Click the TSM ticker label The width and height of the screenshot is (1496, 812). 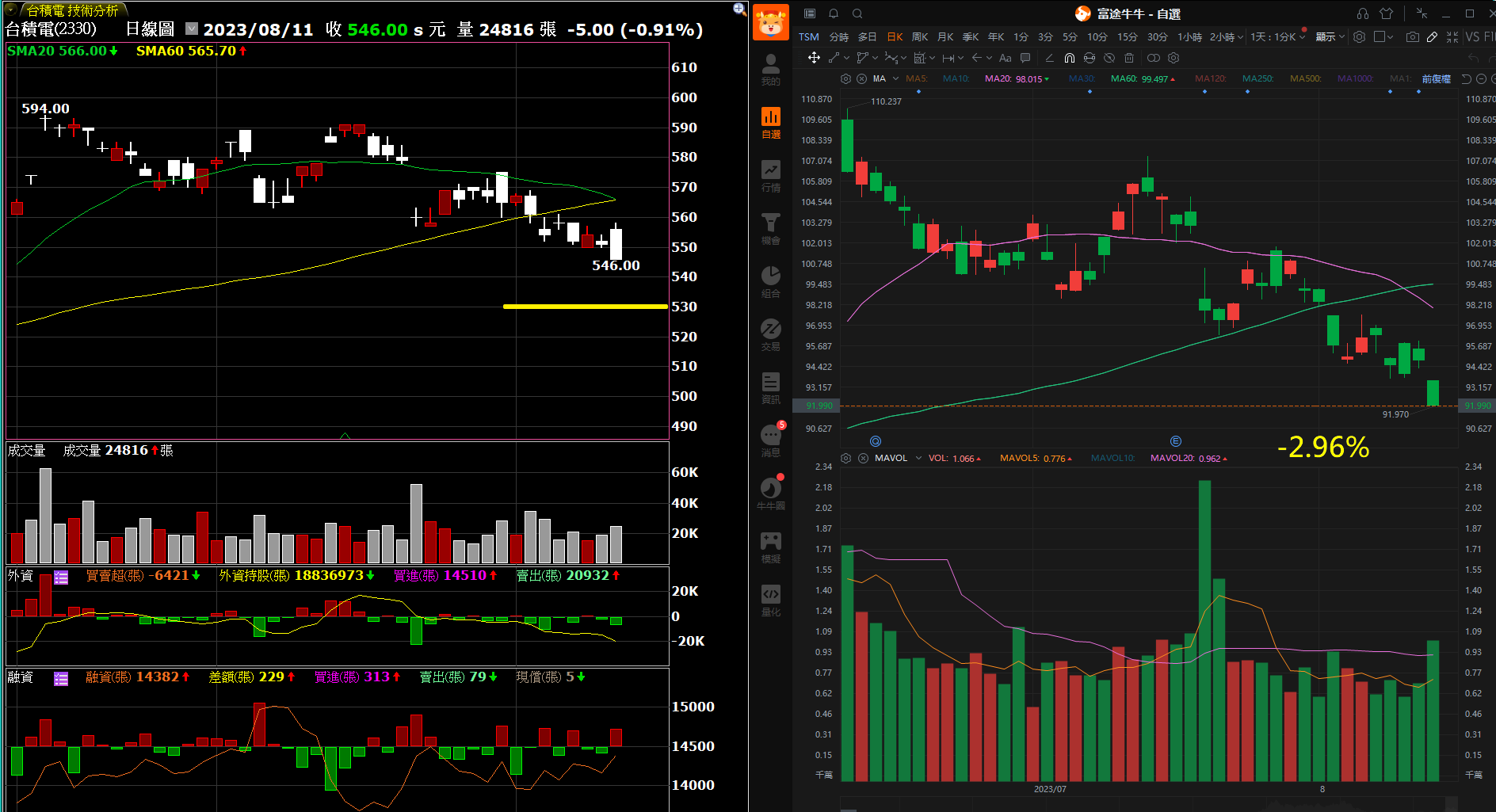pyautogui.click(x=809, y=36)
